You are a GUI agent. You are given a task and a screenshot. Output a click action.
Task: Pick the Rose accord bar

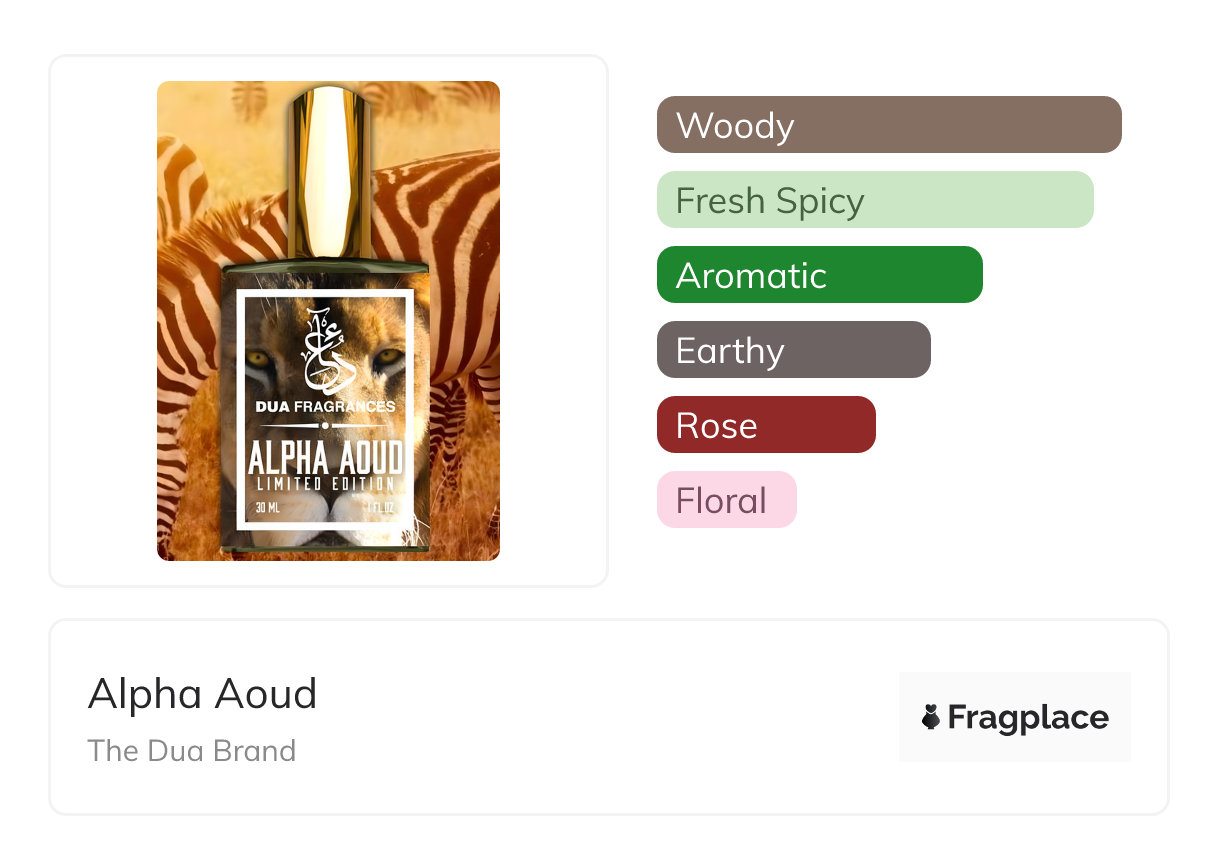766,425
